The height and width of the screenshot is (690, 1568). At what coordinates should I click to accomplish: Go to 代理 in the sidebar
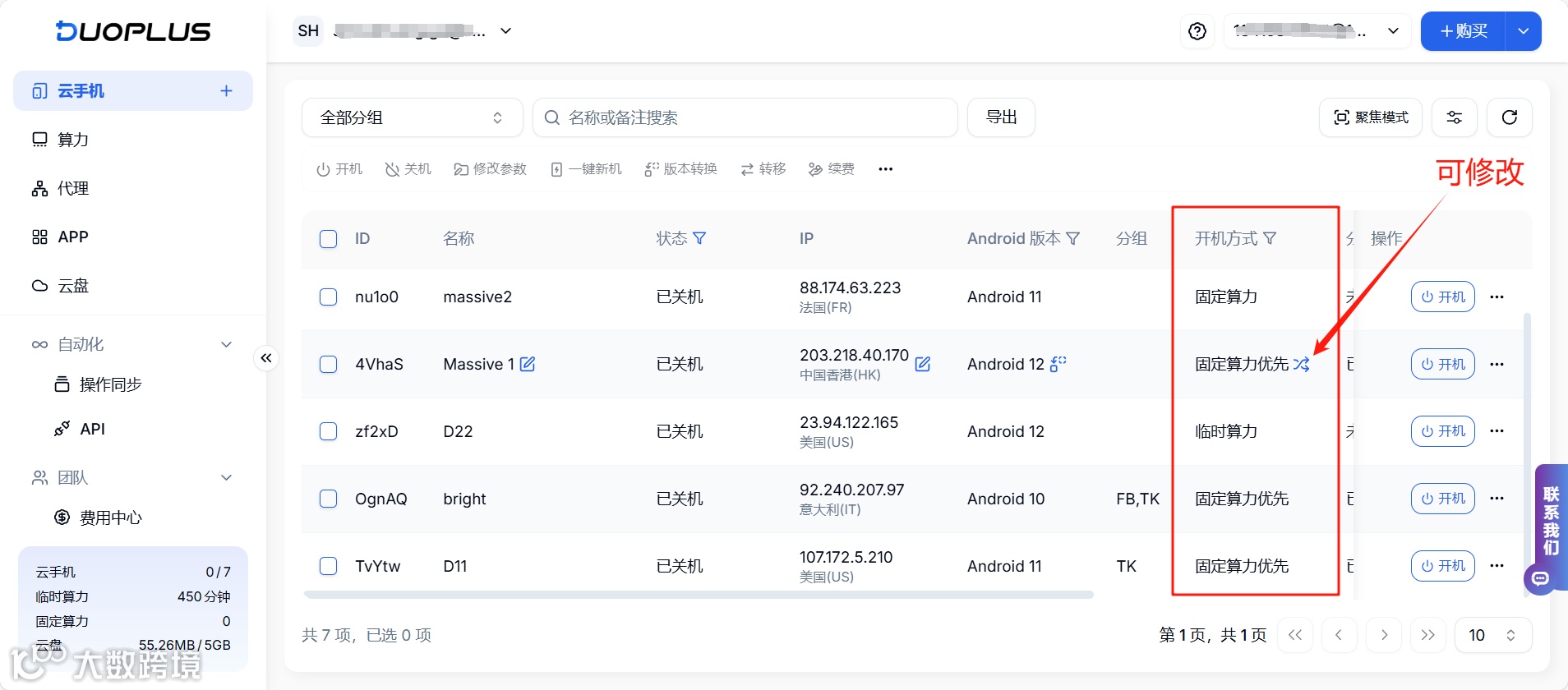72,188
